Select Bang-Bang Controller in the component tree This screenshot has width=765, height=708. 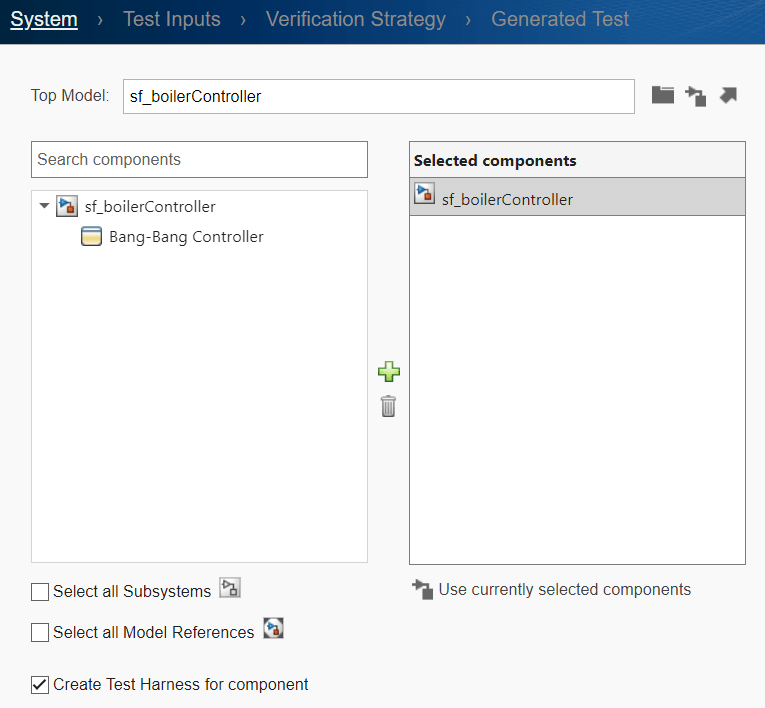186,237
